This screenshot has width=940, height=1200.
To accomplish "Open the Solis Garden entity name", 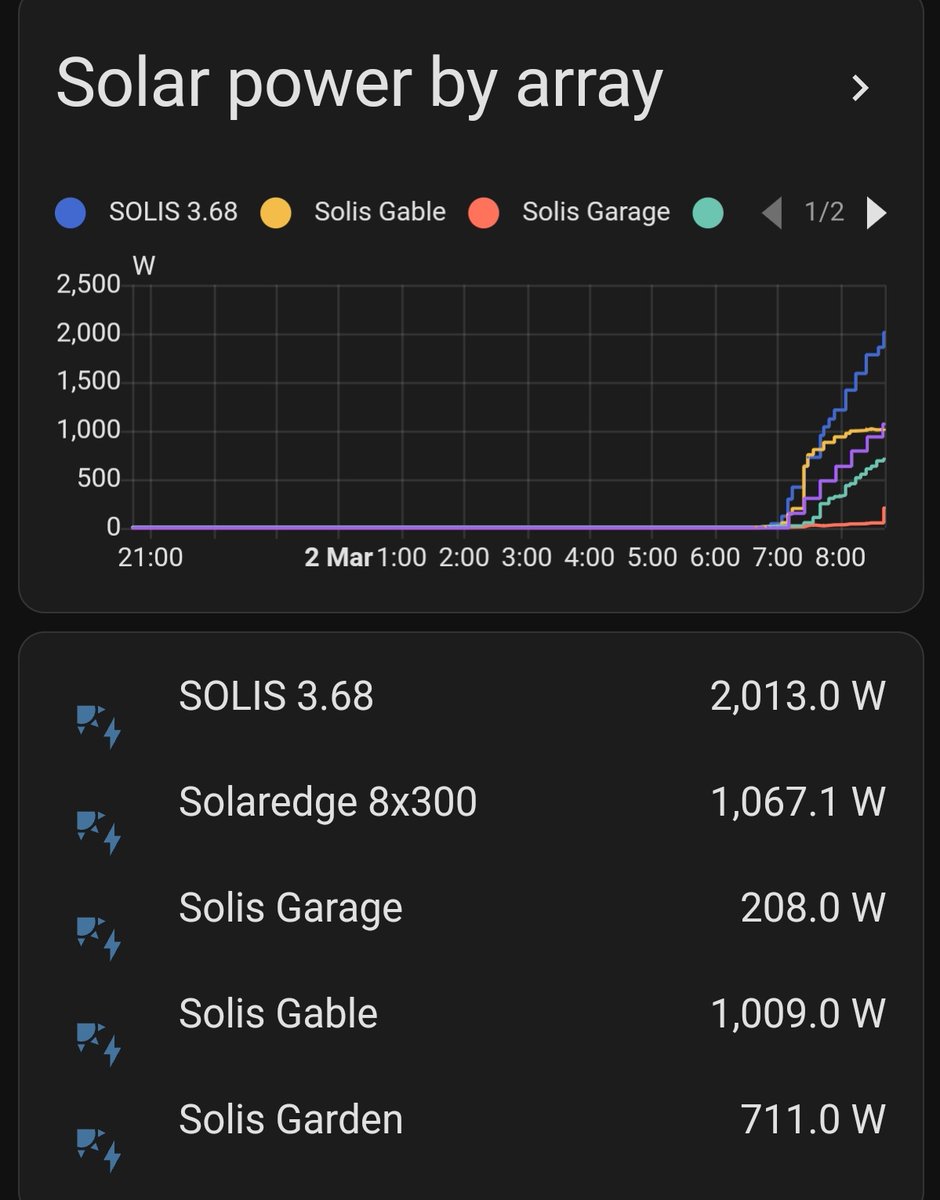I will tap(291, 1120).
